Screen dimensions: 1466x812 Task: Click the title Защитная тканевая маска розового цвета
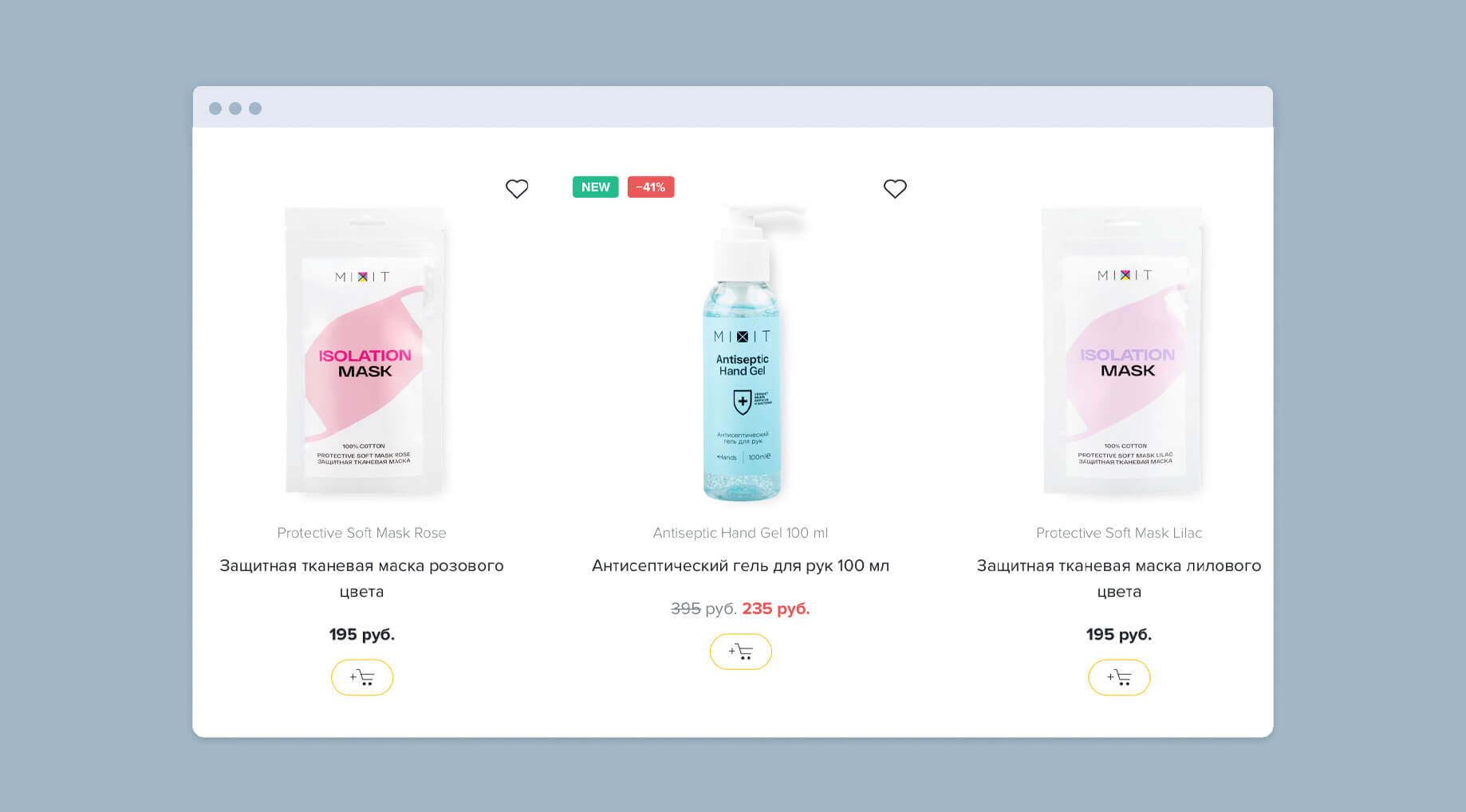(x=361, y=578)
